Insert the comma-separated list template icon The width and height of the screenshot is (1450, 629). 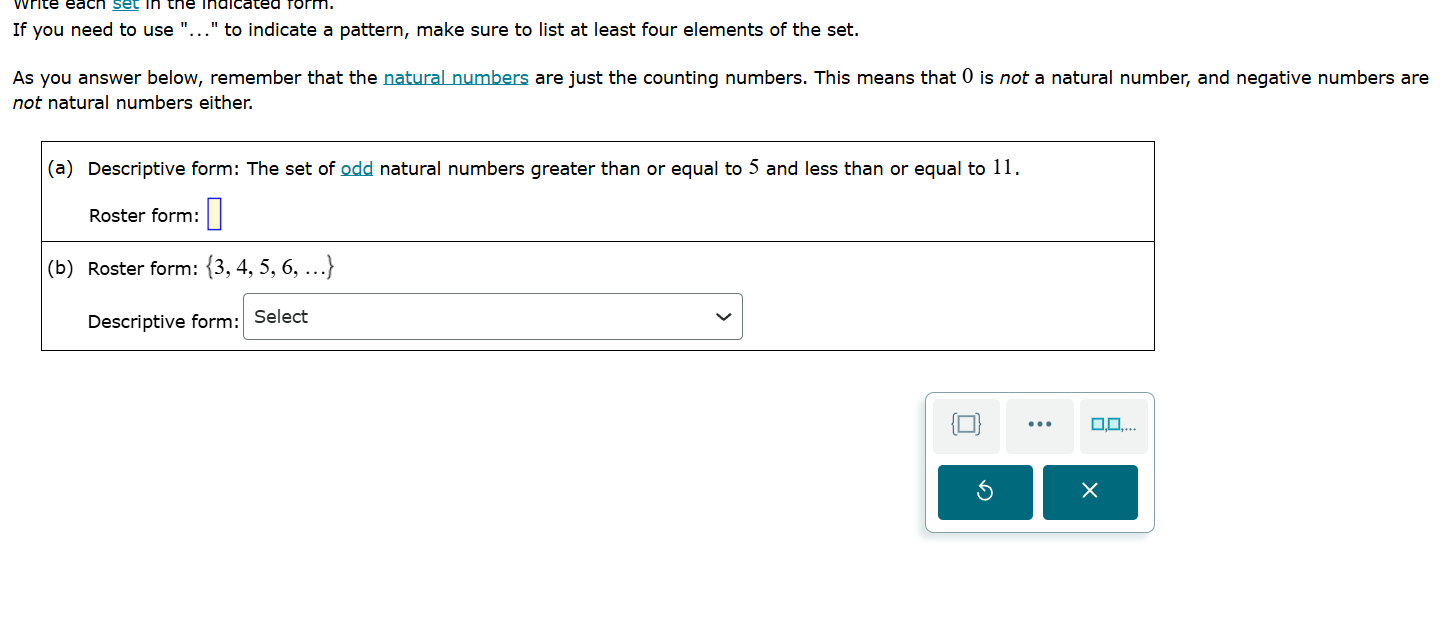click(x=1113, y=425)
